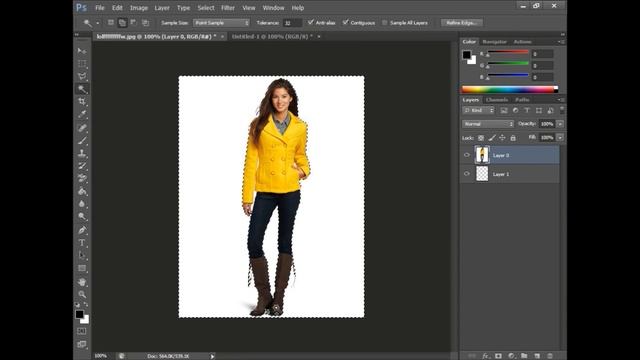Viewport: 640px width, 360px height.
Task: Filter layers by adjustment layers icon
Action: tap(516, 111)
